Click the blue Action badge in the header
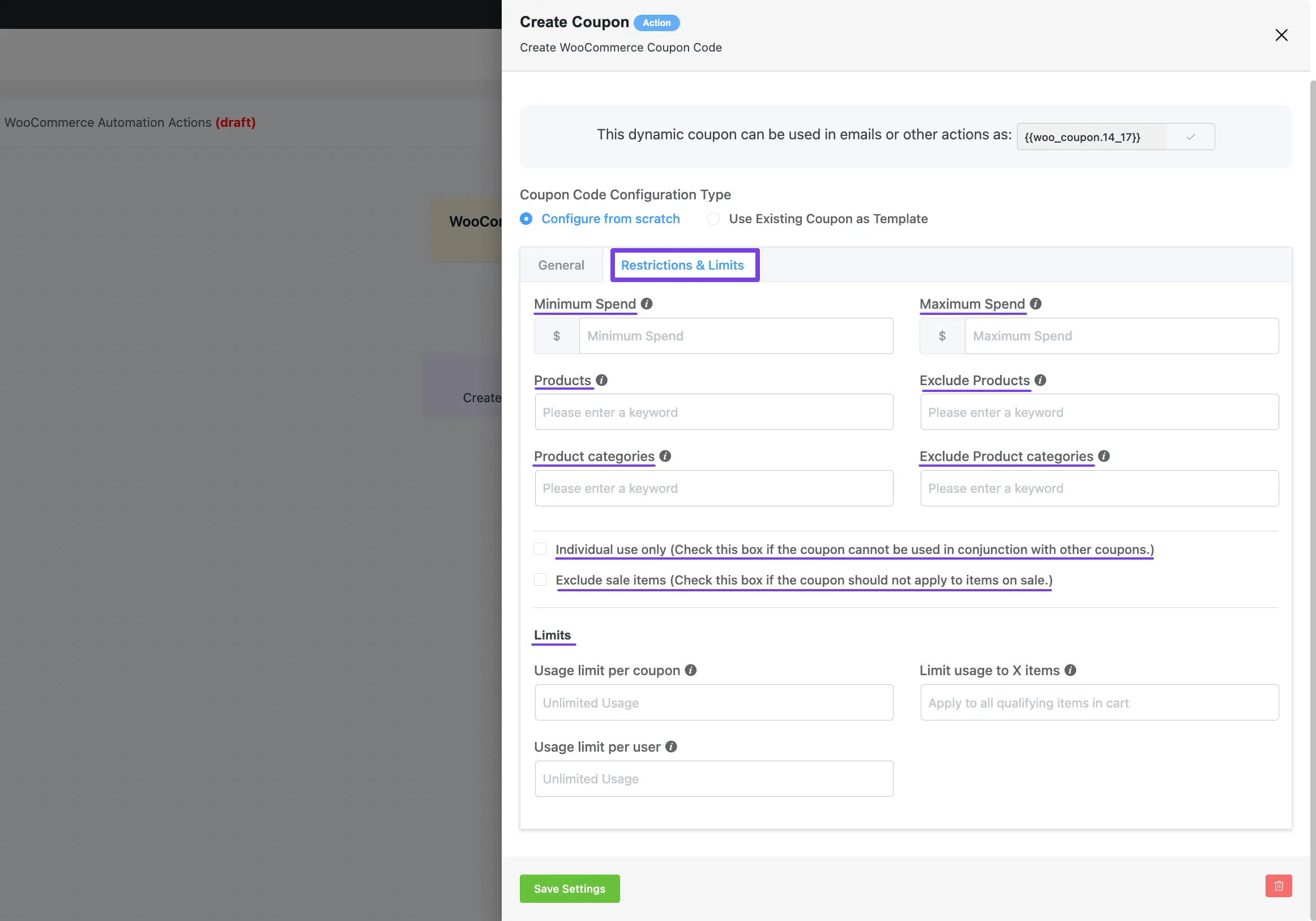The image size is (1316, 921). 656,23
